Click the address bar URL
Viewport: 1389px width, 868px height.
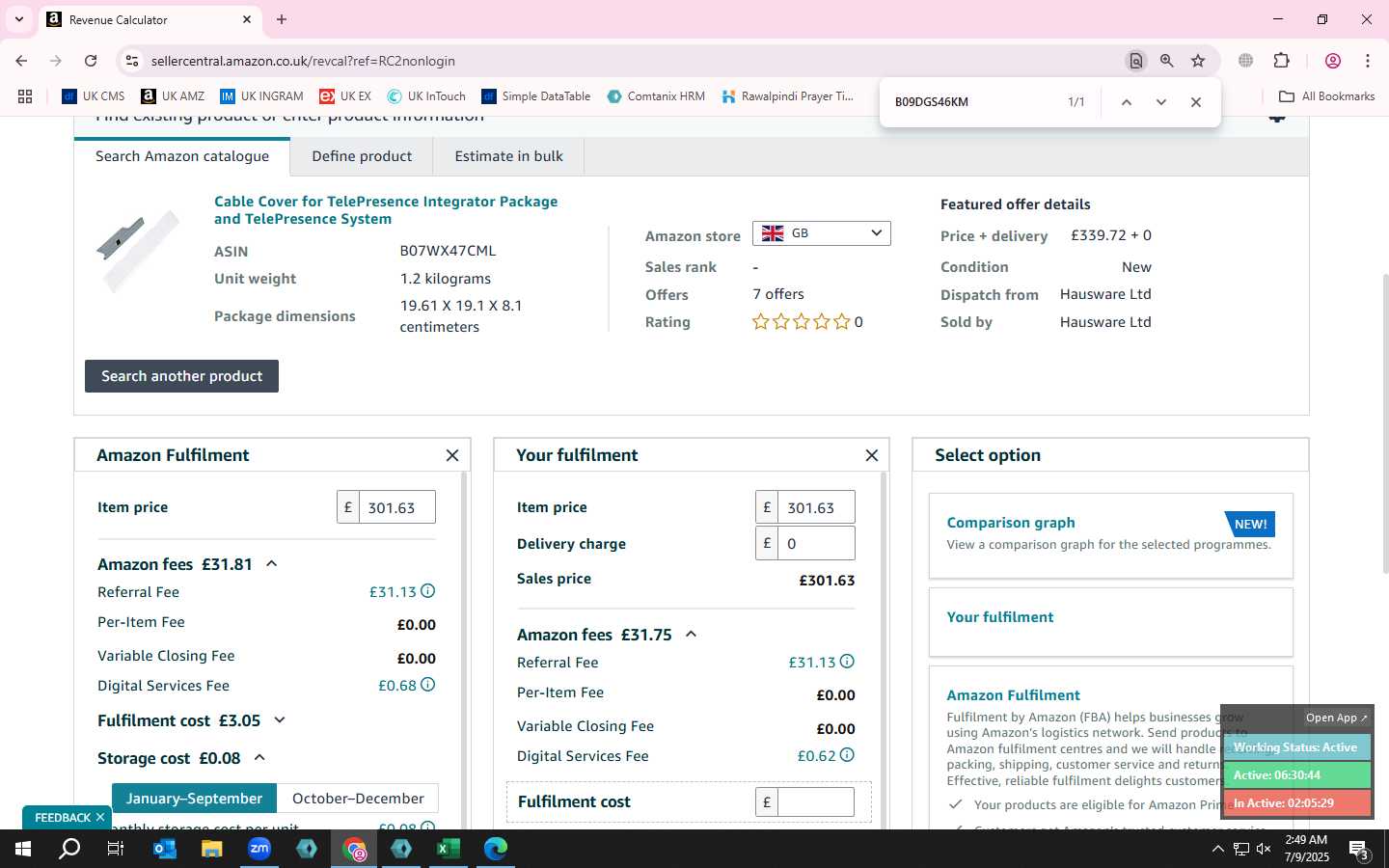[x=303, y=61]
